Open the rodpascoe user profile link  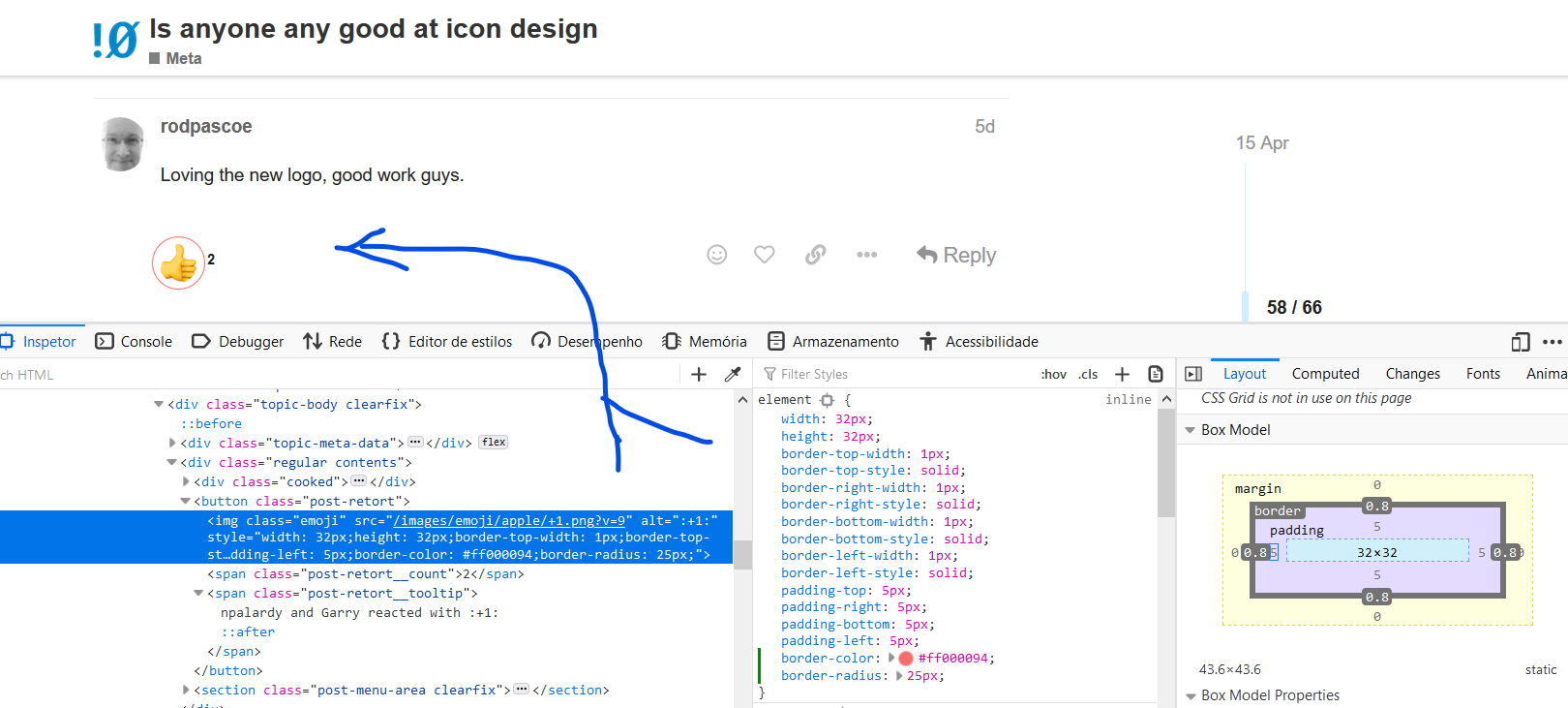(206, 127)
